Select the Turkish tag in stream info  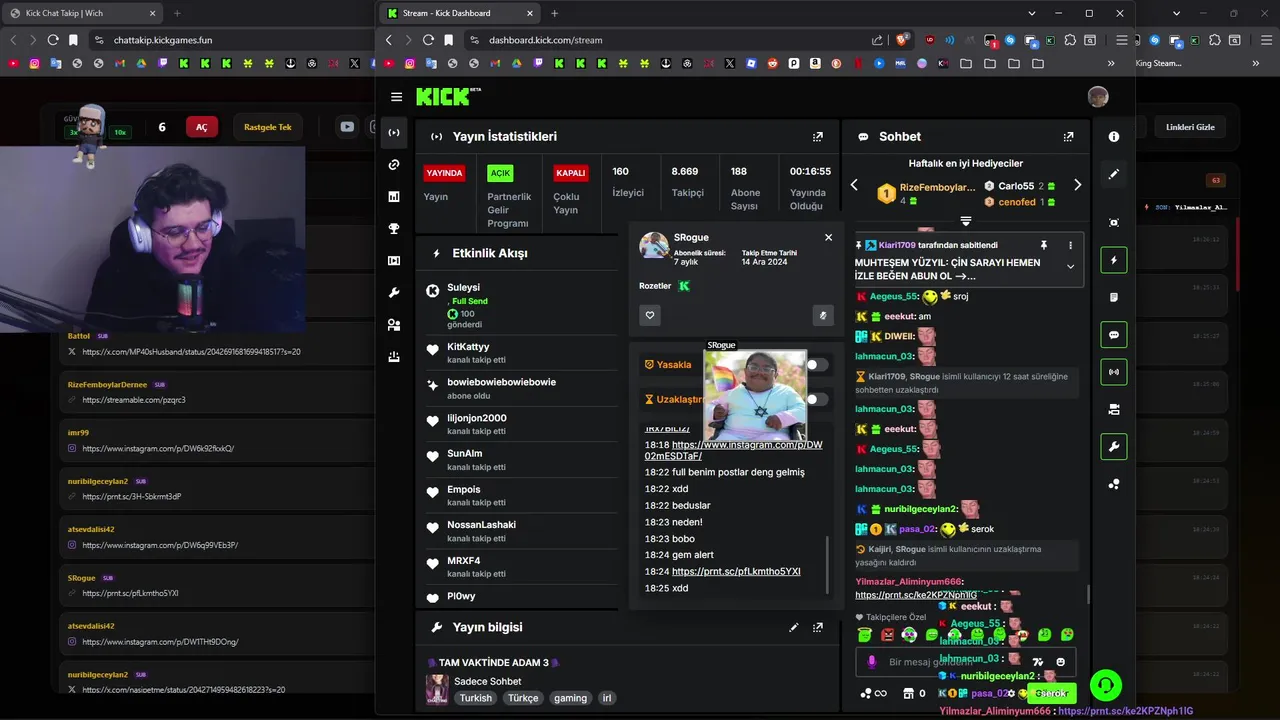point(476,698)
